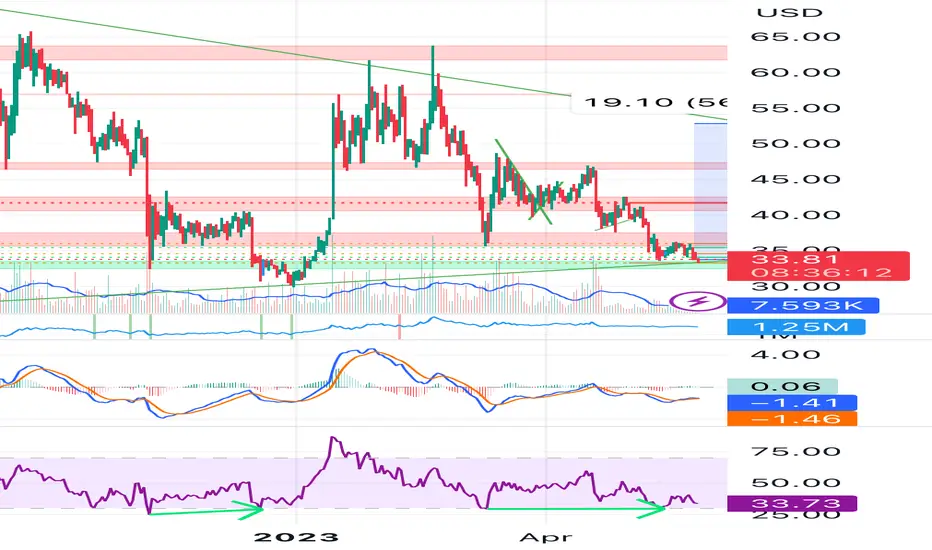Select the blue 7.593K volume label
Image resolution: width=932 pixels, height=550 pixels.
pos(803,306)
